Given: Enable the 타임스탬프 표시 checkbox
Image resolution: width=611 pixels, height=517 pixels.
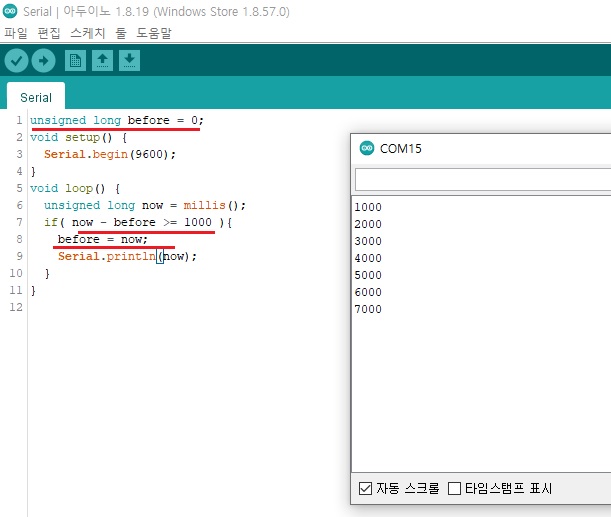Looking at the screenshot, I should pyautogui.click(x=454, y=488).
